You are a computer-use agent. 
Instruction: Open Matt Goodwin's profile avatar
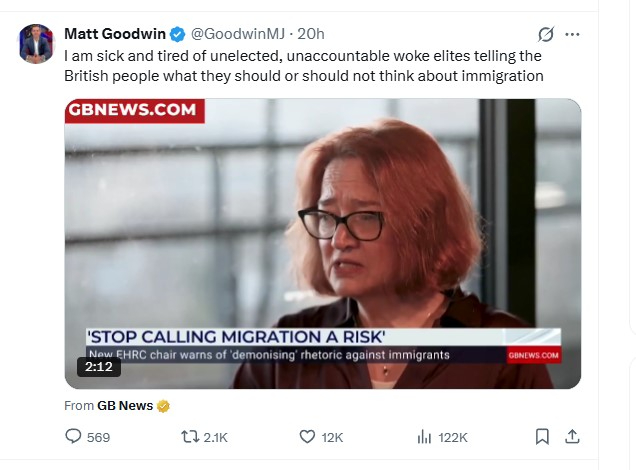[37, 43]
